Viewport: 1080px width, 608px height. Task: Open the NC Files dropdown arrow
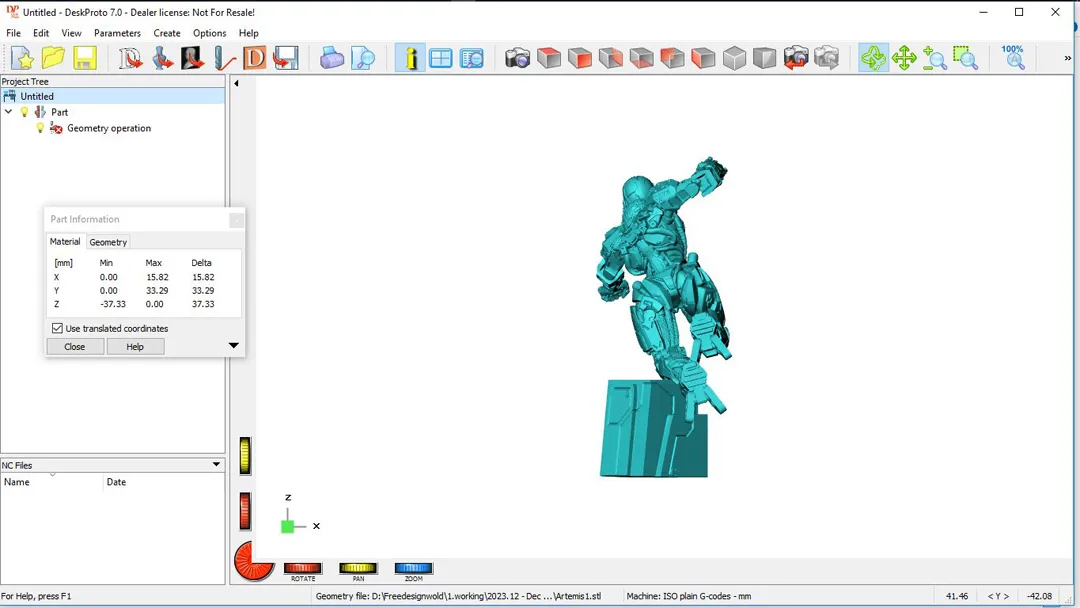[216, 465]
